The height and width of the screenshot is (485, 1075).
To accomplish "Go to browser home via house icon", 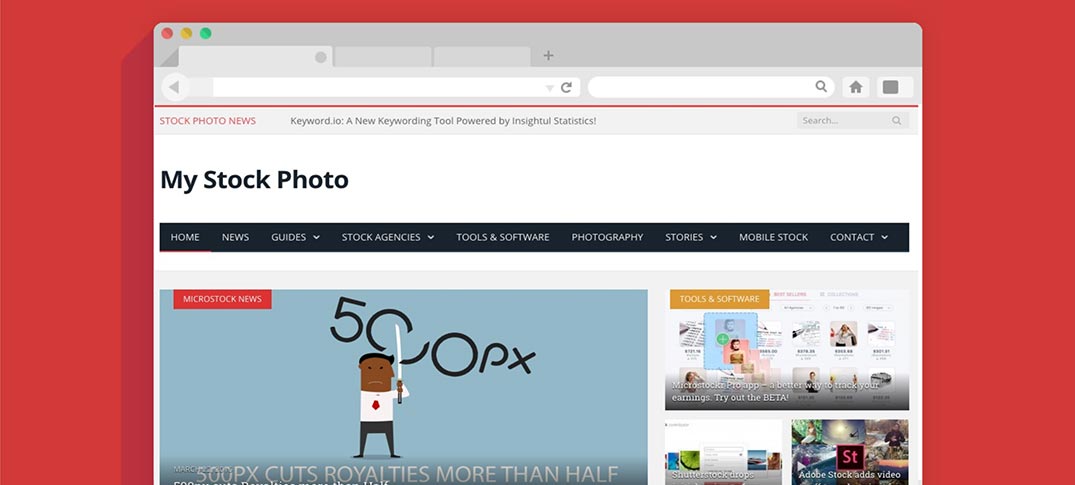I will pos(856,87).
